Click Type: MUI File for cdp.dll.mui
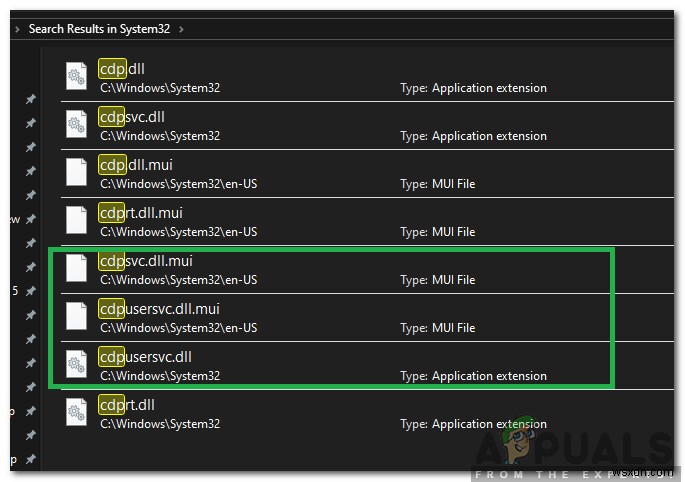The height and width of the screenshot is (482, 685). tap(438, 184)
